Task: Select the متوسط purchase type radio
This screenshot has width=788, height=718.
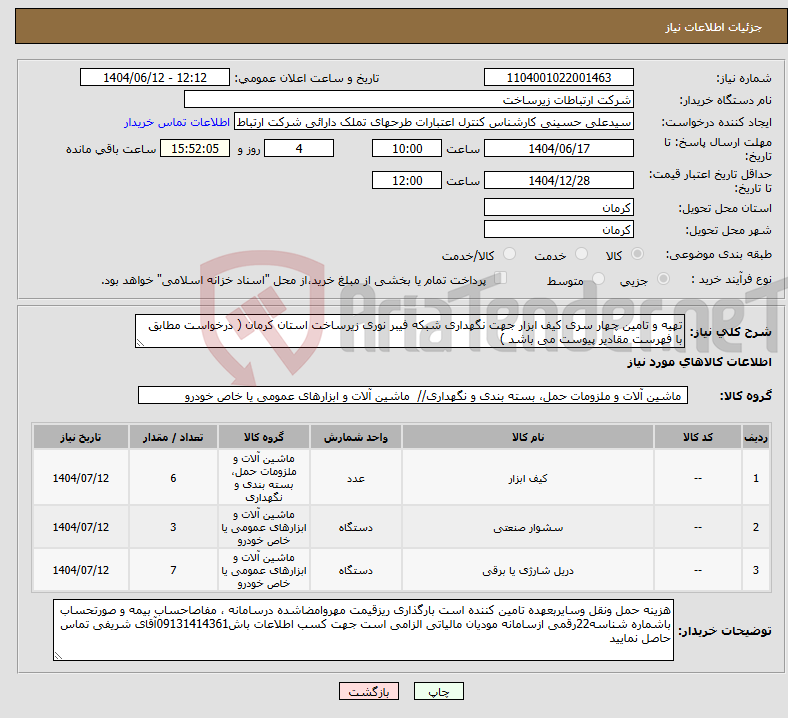Action: [x=598, y=279]
